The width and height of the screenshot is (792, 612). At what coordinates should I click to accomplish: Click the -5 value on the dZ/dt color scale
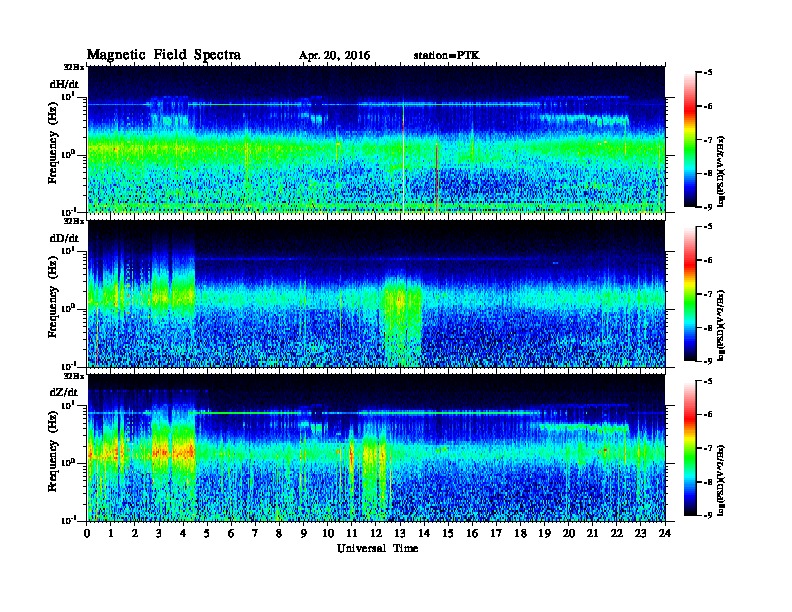[x=708, y=381]
